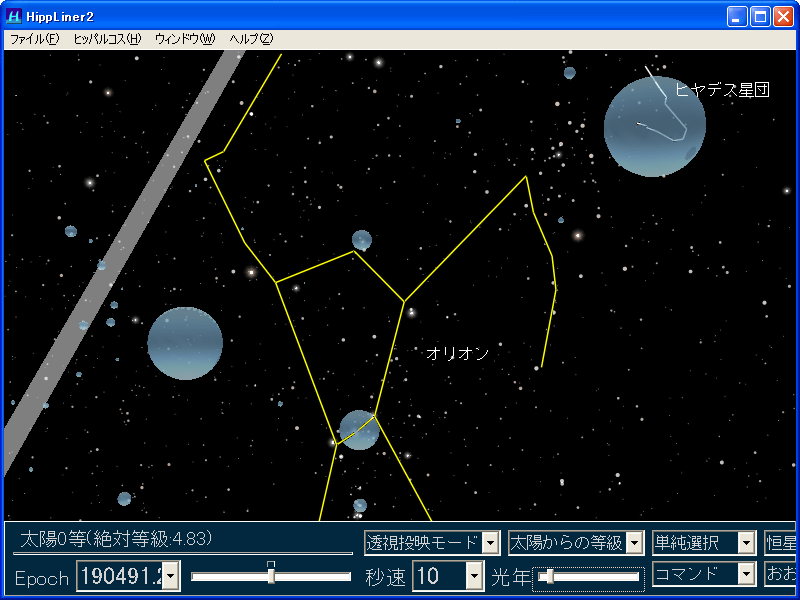Image resolution: width=800 pixels, height=600 pixels.
Task: Open the ウィンドウ(W) menu
Action: click(185, 39)
